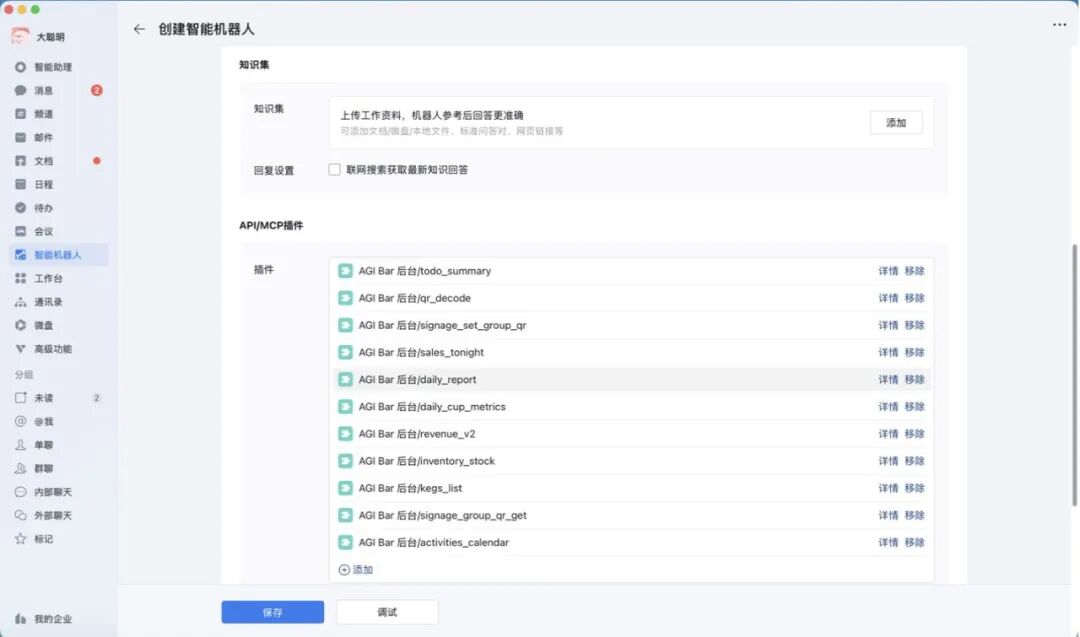Click the circled-plus 添加 plugin link
The image size is (1080, 637).
355,570
